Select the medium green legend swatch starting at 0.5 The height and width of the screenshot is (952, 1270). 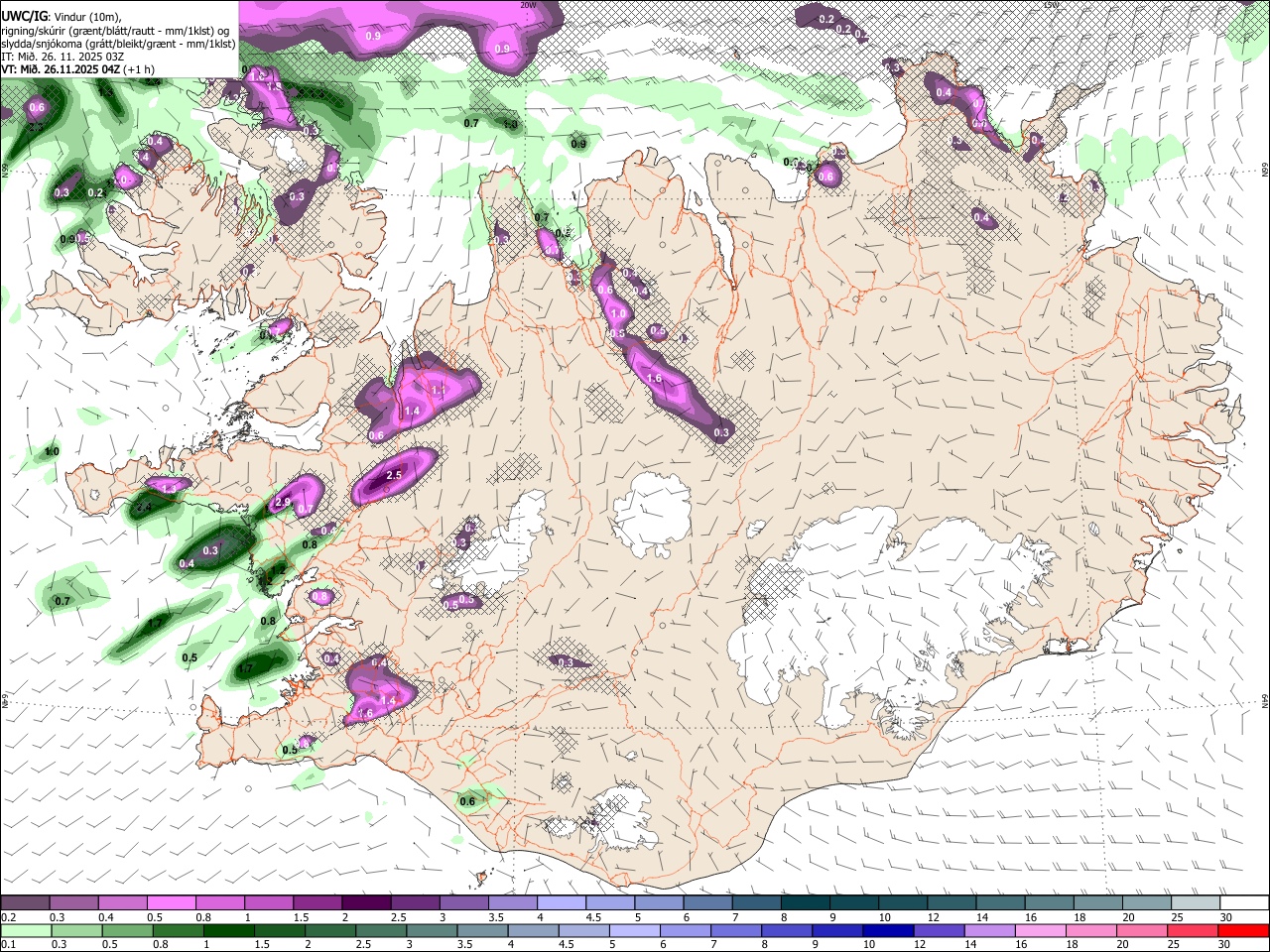(x=126, y=930)
